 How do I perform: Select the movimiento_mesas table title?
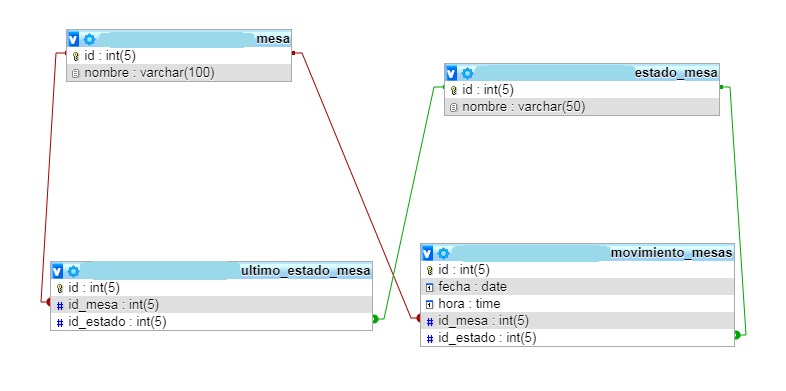click(x=672, y=253)
